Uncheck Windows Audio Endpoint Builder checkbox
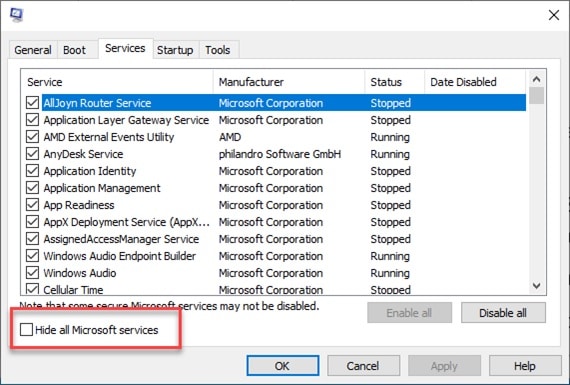The image size is (570, 385). pos(32,256)
